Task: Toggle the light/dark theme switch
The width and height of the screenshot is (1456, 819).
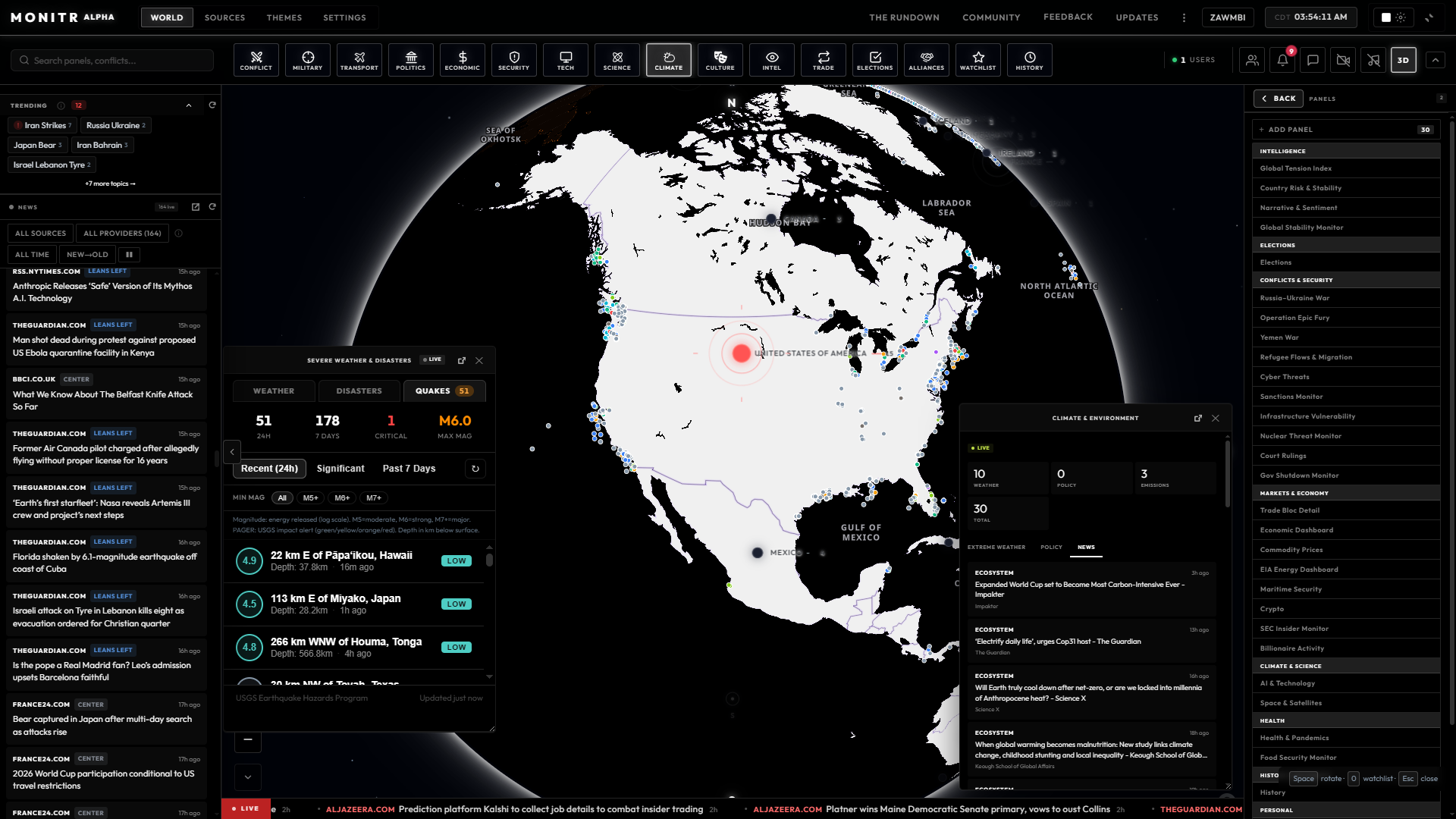Action: coord(1394,17)
